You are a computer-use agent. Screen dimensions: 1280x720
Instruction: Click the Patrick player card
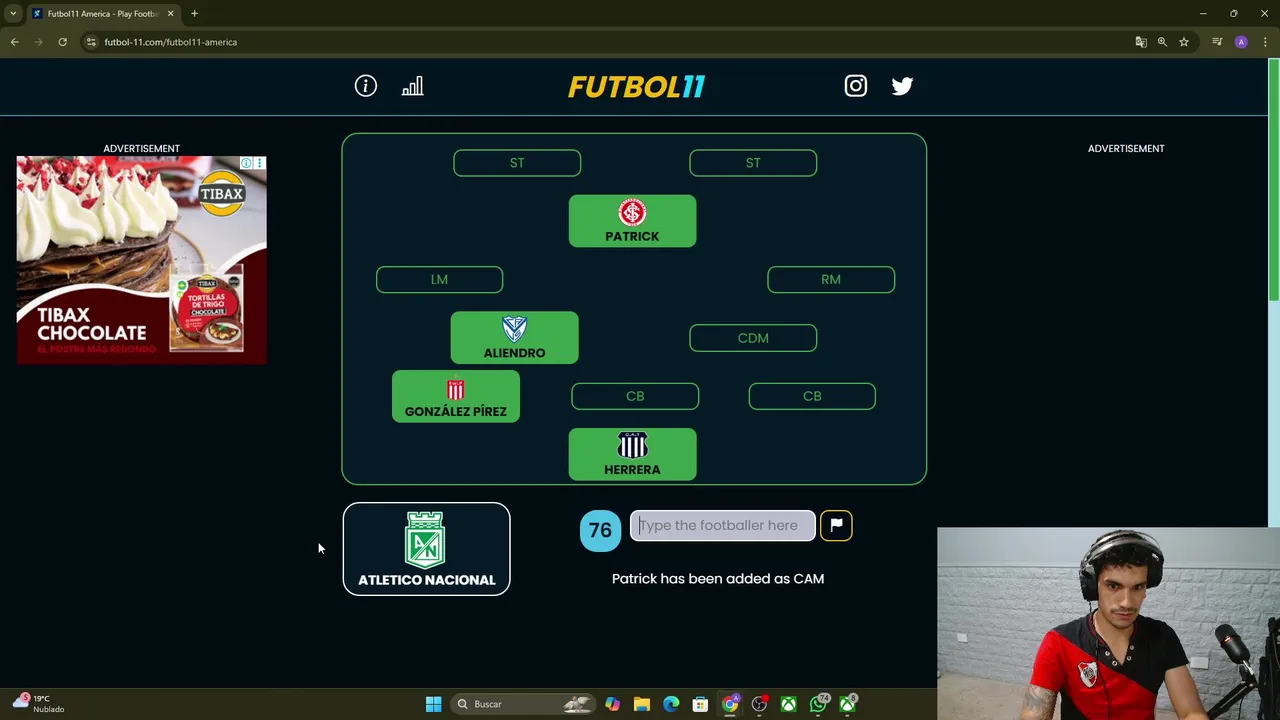click(x=632, y=221)
